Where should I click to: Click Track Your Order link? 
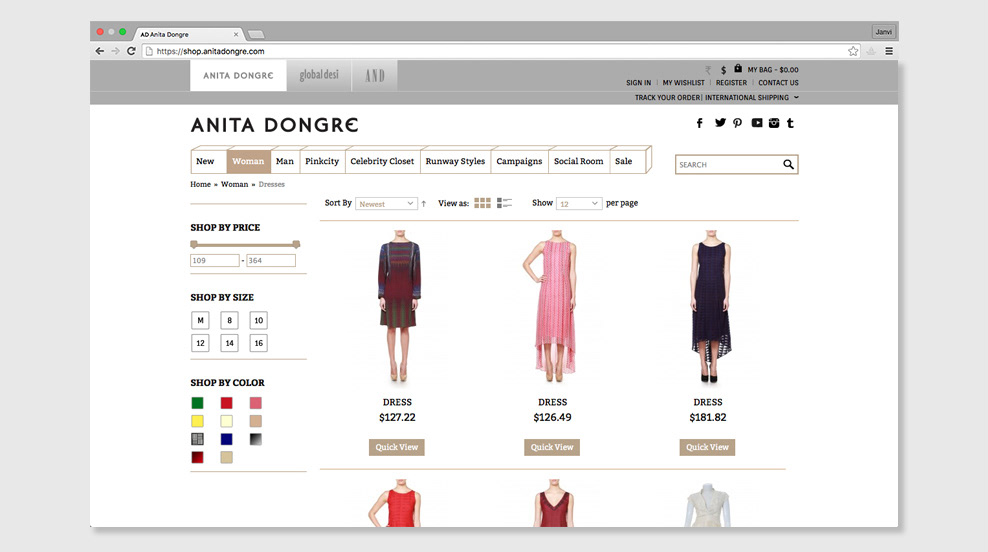click(667, 98)
